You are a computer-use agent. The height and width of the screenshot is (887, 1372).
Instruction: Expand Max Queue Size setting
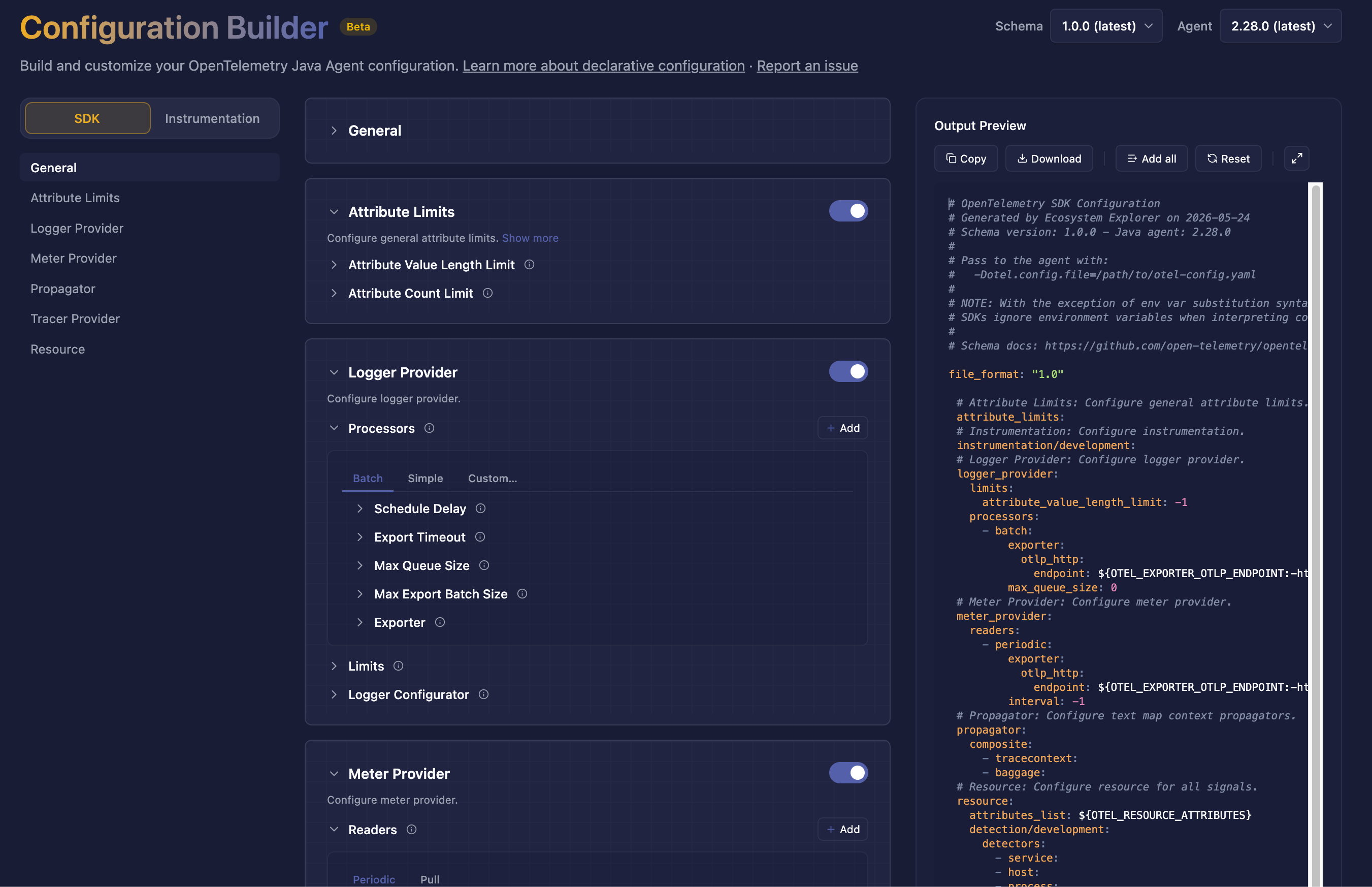(360, 565)
